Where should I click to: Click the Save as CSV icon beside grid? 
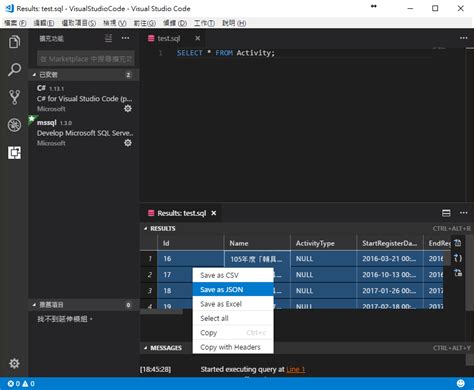[458, 243]
